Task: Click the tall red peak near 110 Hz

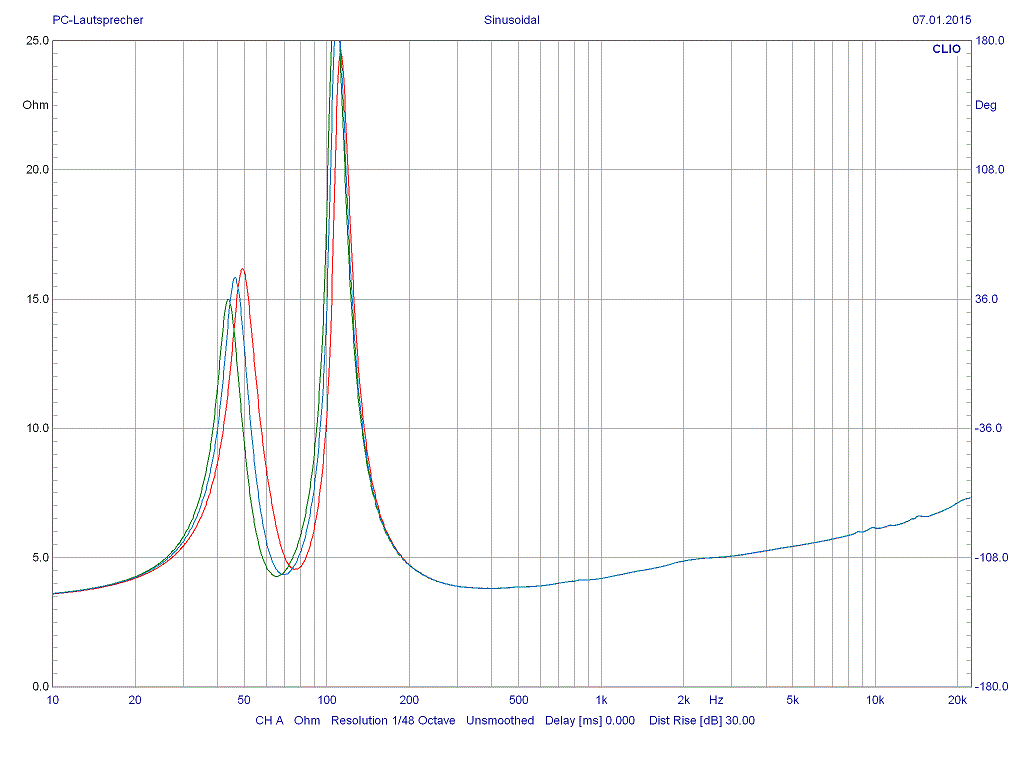Action: [x=341, y=56]
